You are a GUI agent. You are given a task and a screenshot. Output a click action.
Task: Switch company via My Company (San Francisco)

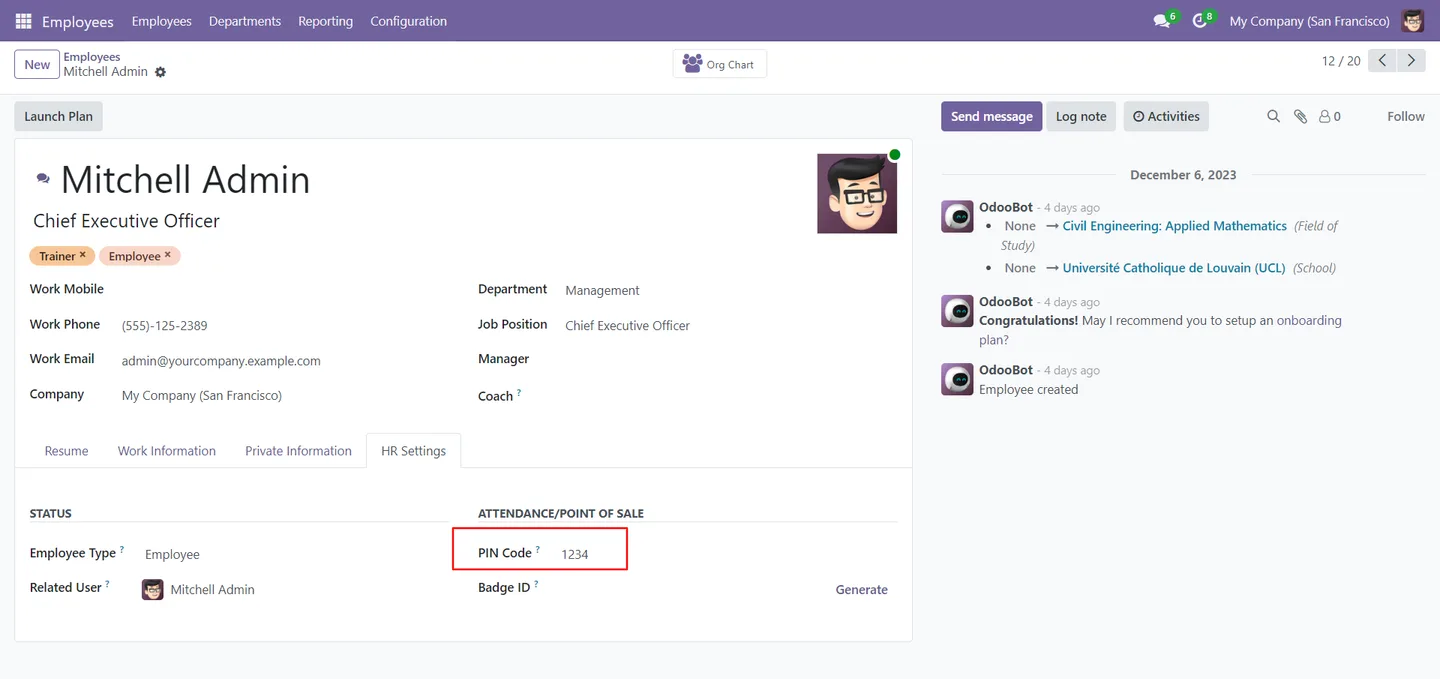(x=1309, y=21)
